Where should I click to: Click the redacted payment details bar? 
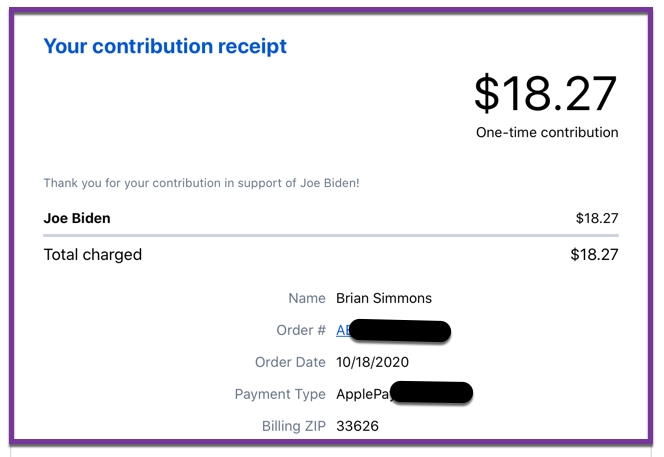pos(432,393)
